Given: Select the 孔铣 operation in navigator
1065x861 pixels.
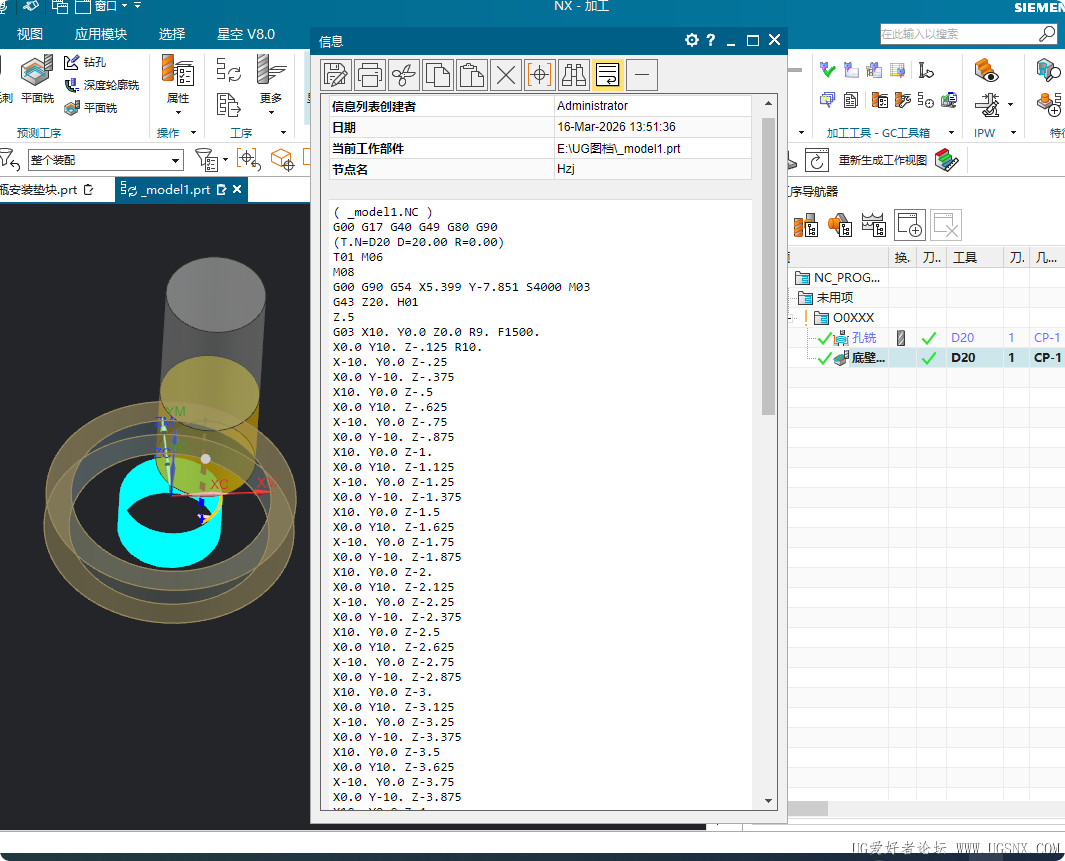Looking at the screenshot, I should click(x=863, y=338).
